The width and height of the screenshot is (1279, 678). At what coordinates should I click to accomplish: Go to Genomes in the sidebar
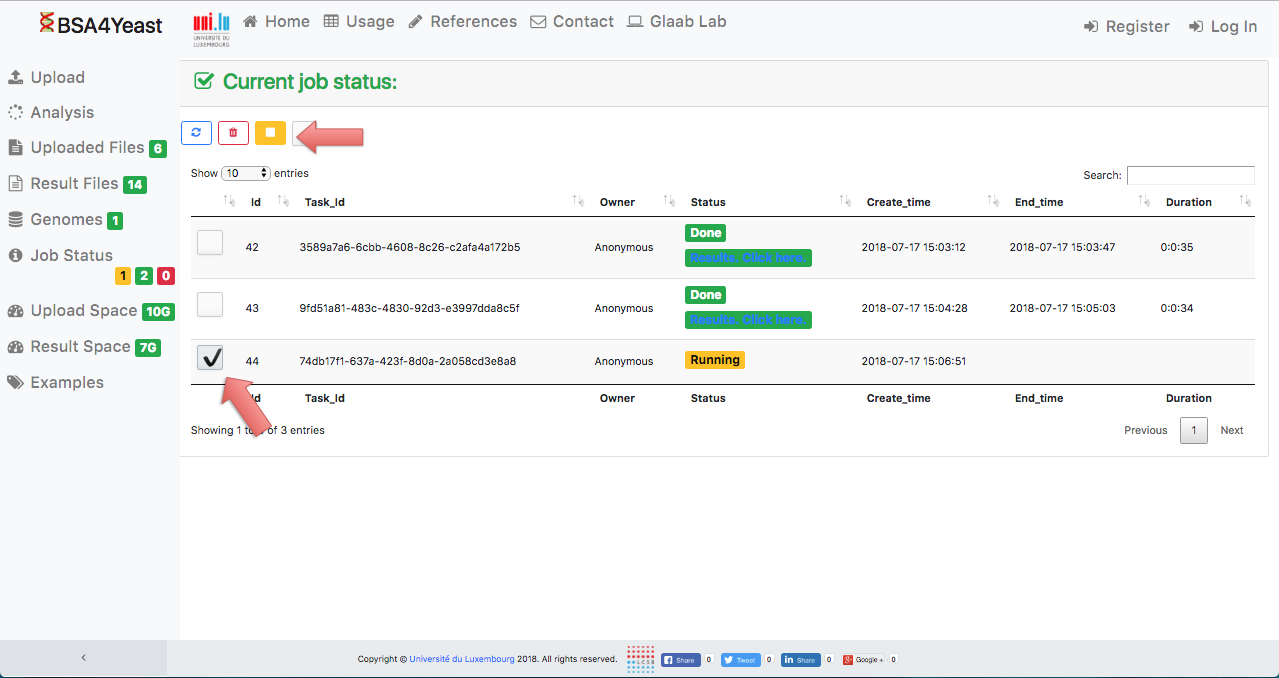click(66, 220)
